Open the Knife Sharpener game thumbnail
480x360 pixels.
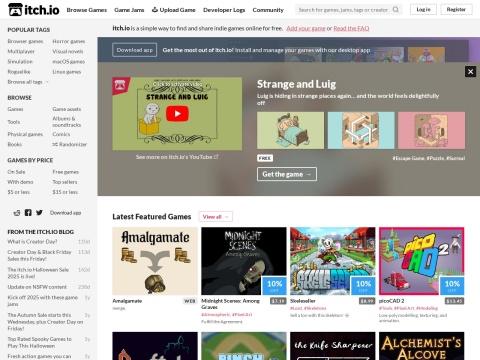333,346
